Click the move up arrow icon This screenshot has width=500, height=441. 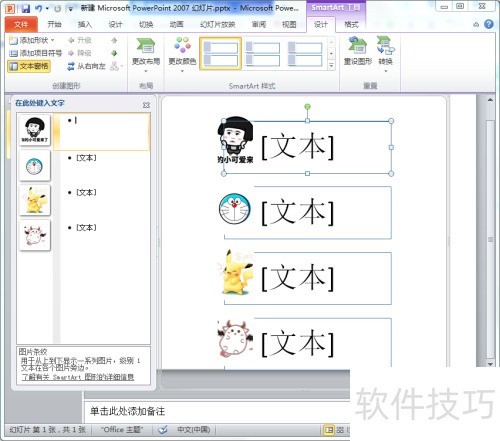[114, 40]
